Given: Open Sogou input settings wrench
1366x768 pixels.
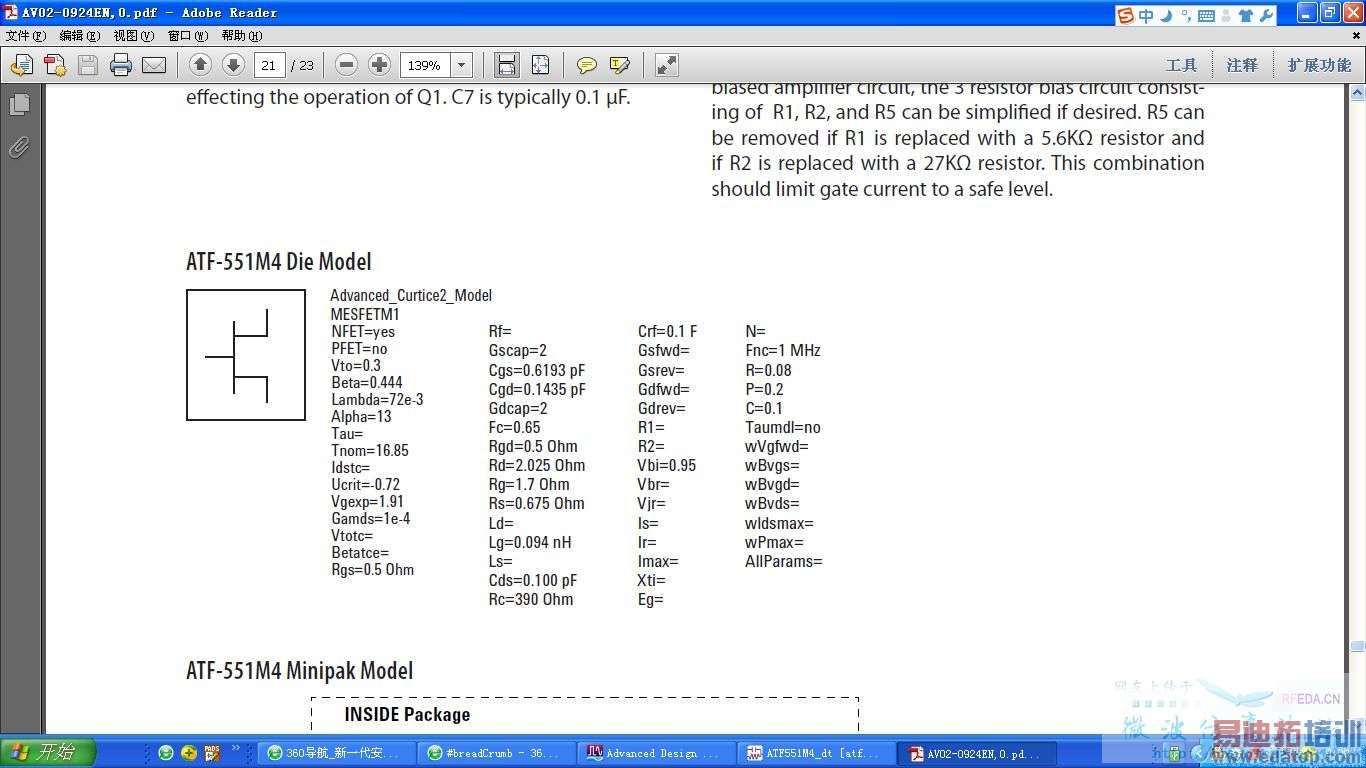Looking at the screenshot, I should tap(1266, 15).
